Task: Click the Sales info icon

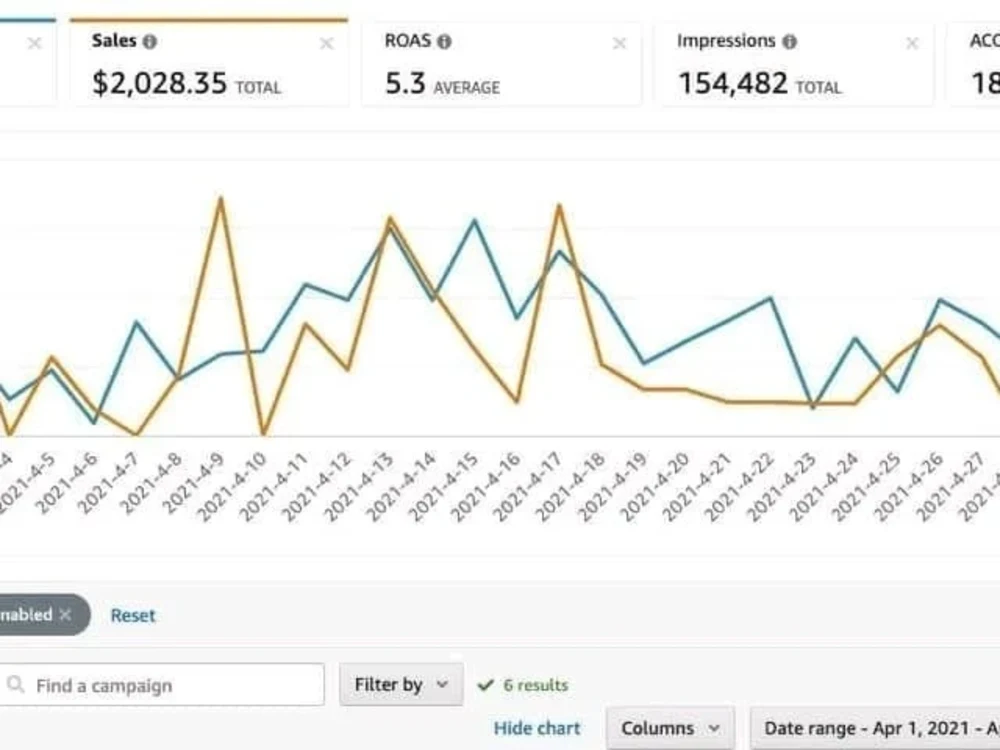Action: (x=150, y=42)
